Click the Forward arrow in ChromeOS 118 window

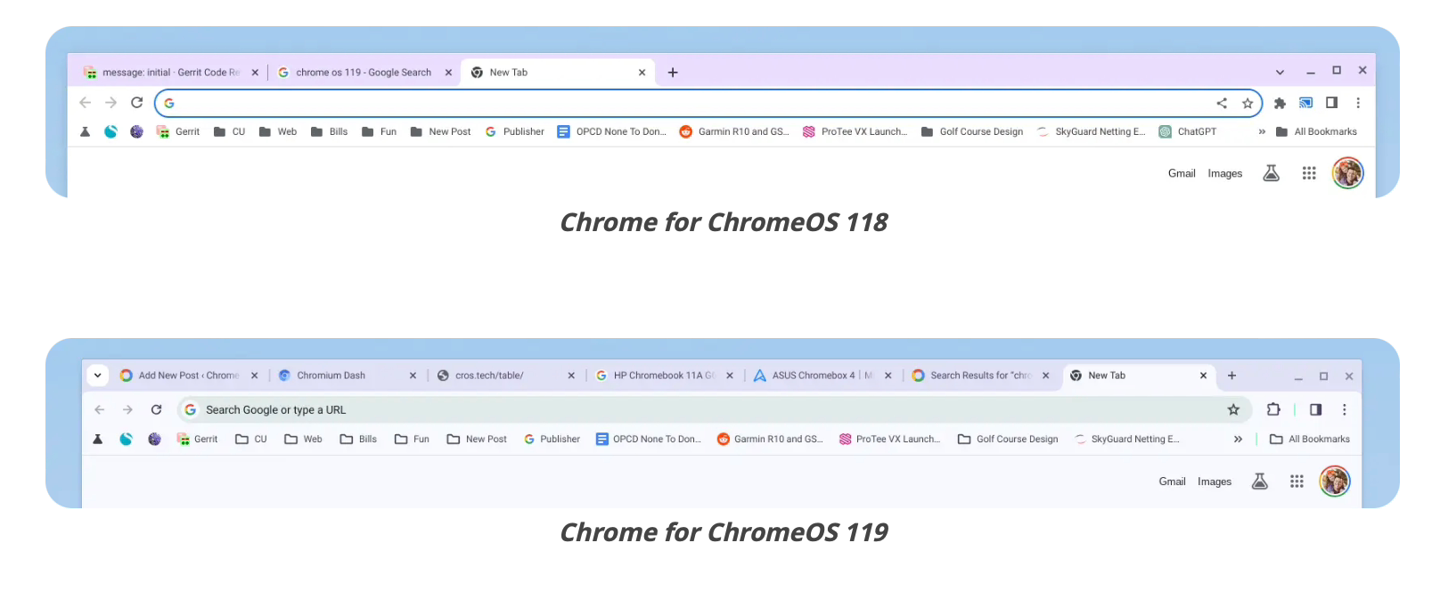(111, 103)
